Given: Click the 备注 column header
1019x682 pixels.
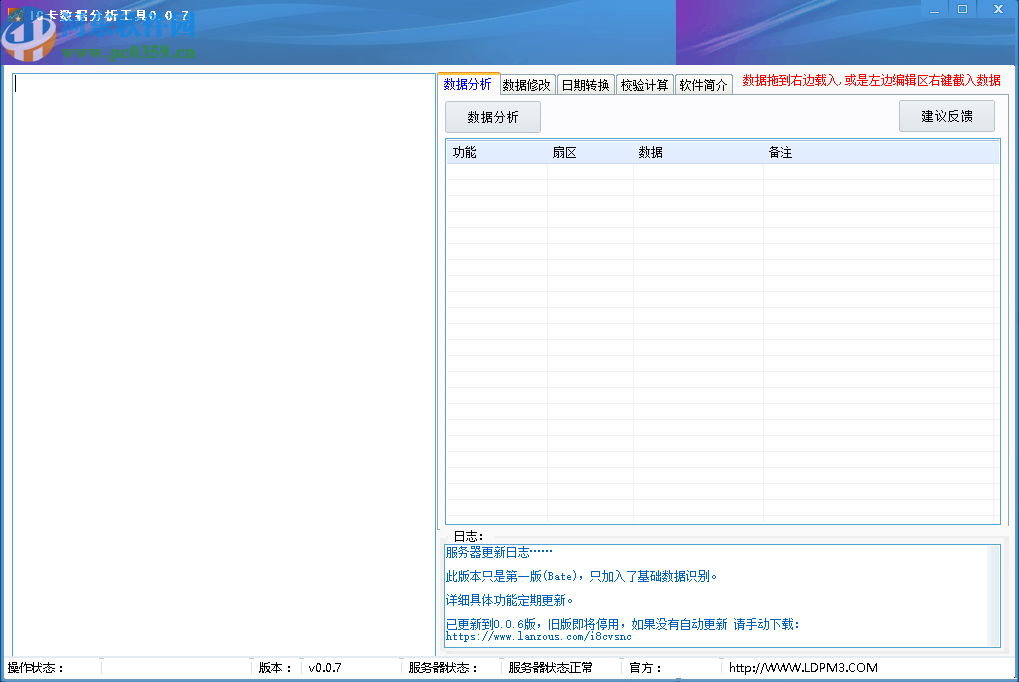Looking at the screenshot, I should pyautogui.click(x=781, y=152).
